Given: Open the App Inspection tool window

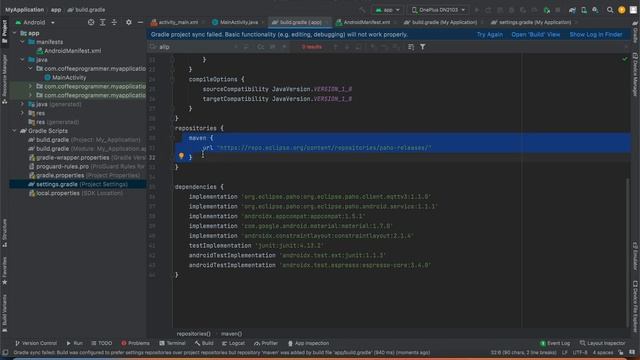Looking at the screenshot, I should [308, 343].
